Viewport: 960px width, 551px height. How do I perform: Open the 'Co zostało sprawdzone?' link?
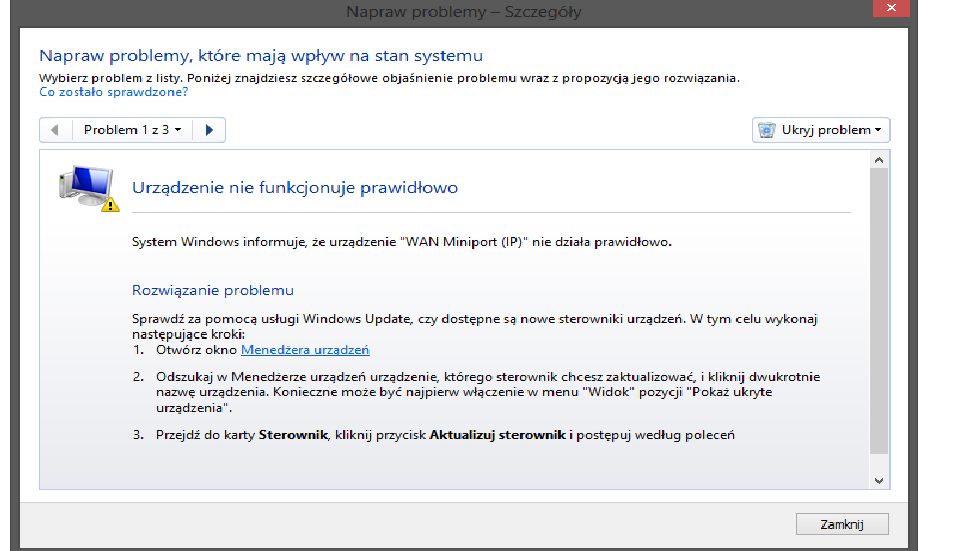pyautogui.click(x=113, y=92)
